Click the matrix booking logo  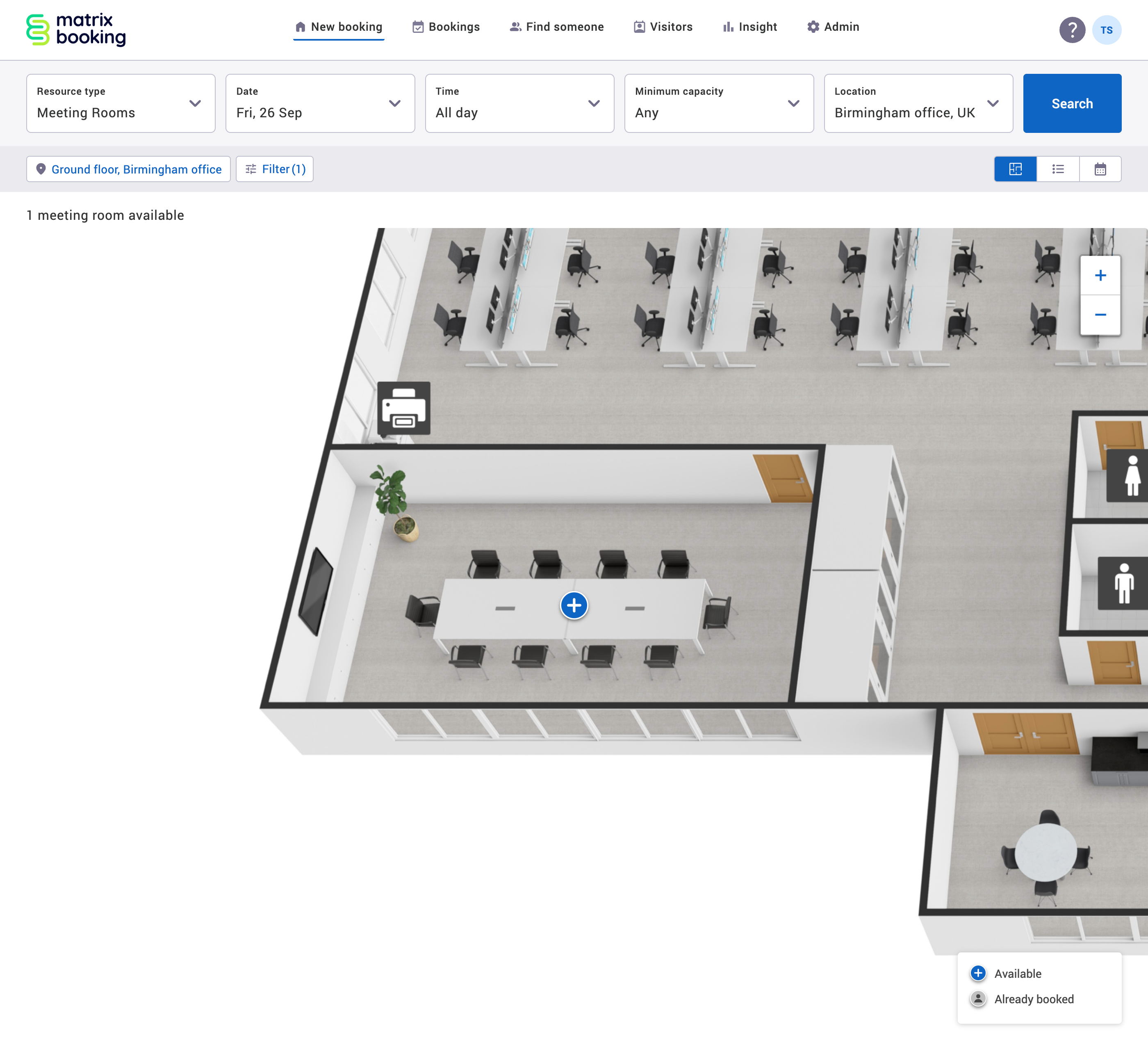[76, 30]
